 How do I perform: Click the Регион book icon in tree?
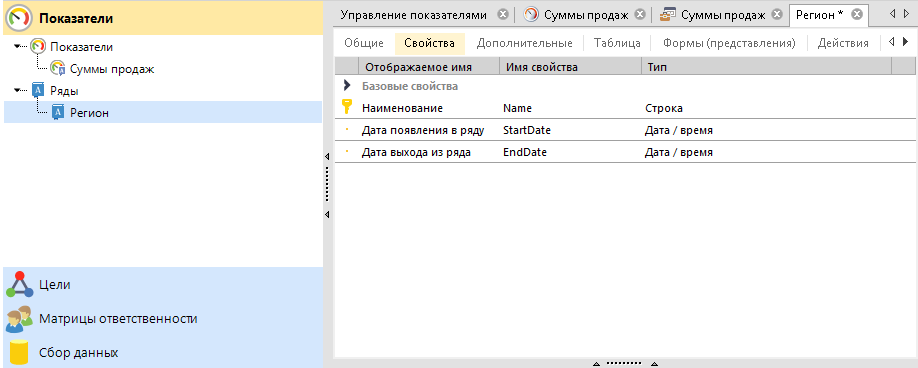[x=58, y=112]
